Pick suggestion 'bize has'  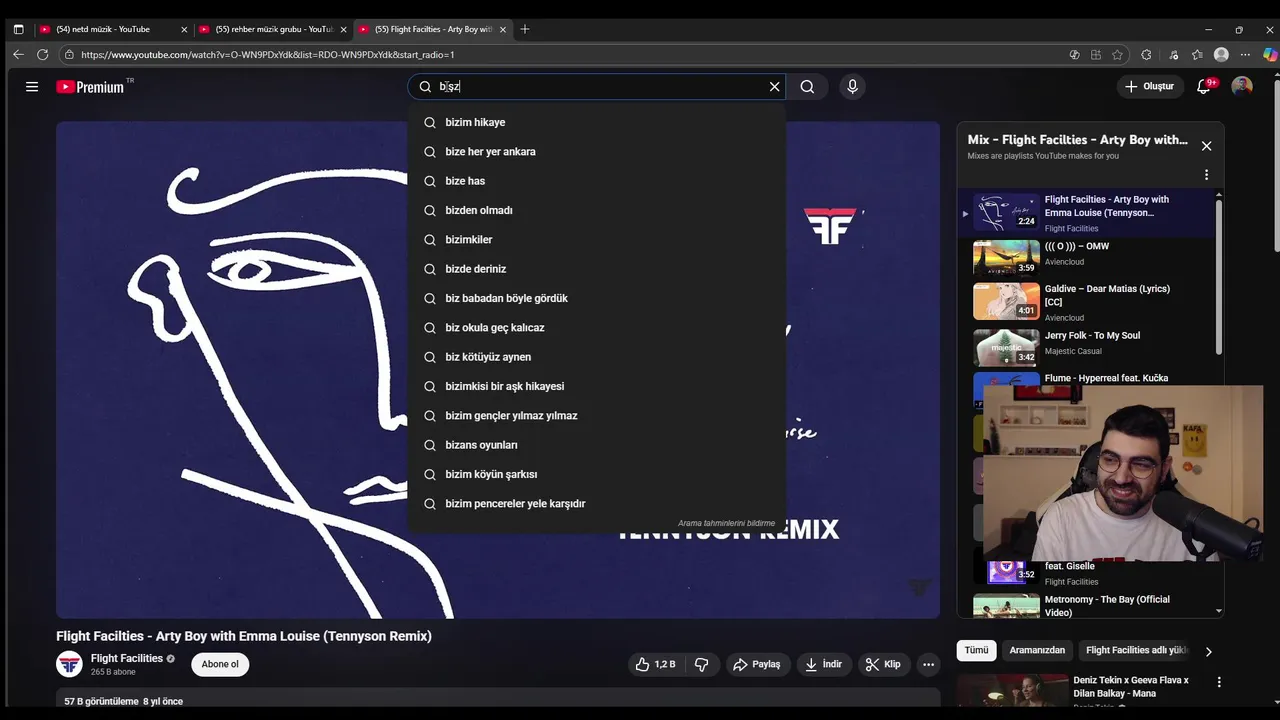point(596,181)
